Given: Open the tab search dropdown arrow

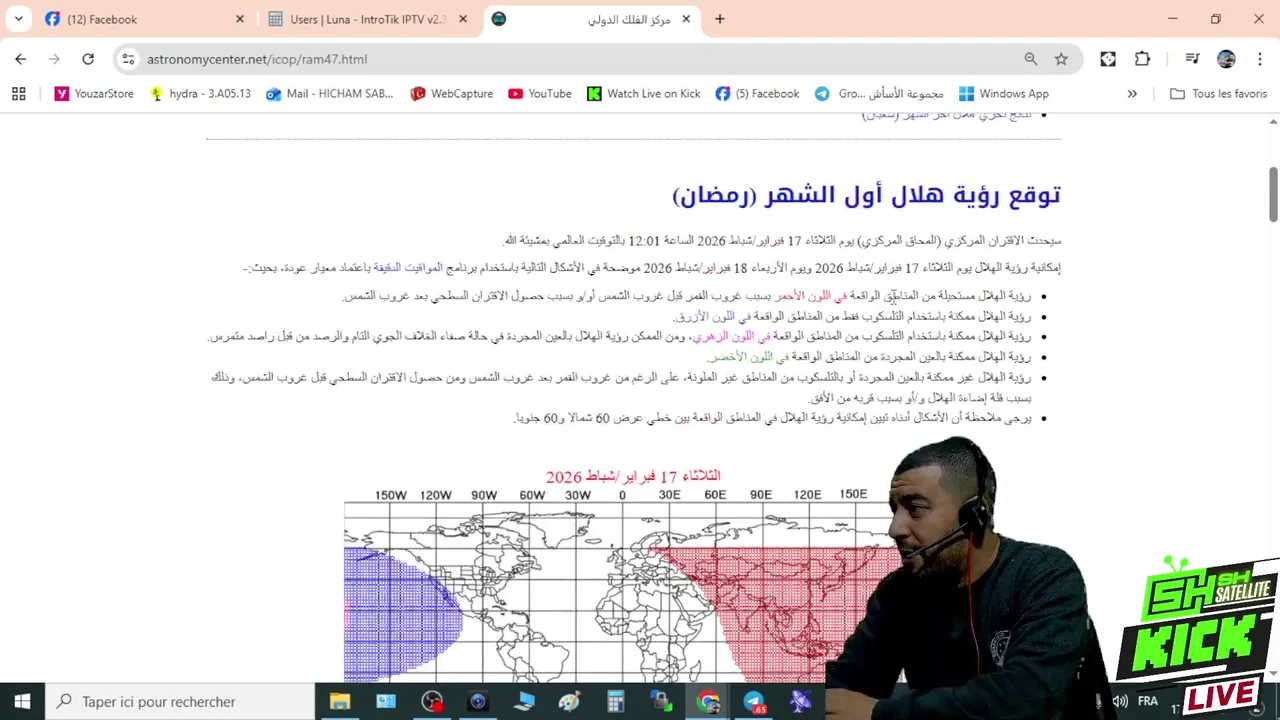Looking at the screenshot, I should coord(18,19).
